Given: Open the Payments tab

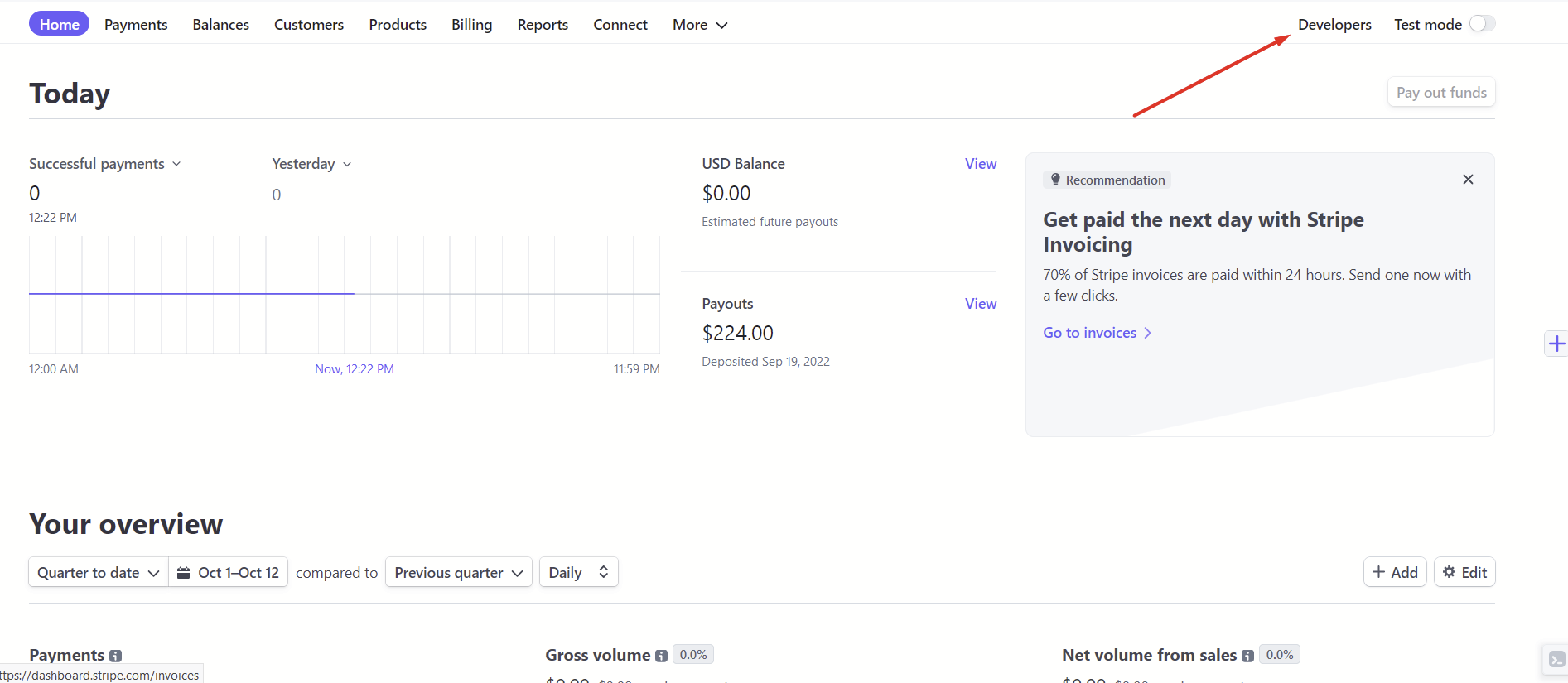Looking at the screenshot, I should [136, 25].
